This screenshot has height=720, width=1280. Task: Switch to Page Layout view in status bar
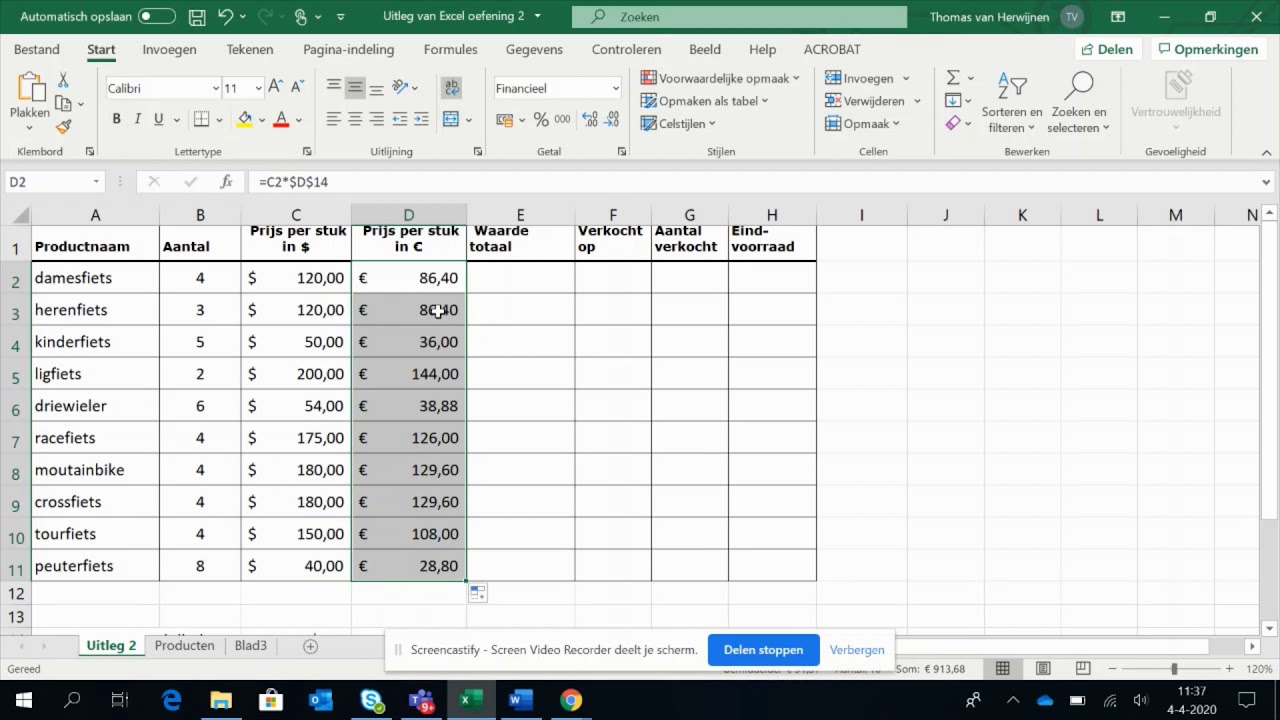[x=1043, y=669]
